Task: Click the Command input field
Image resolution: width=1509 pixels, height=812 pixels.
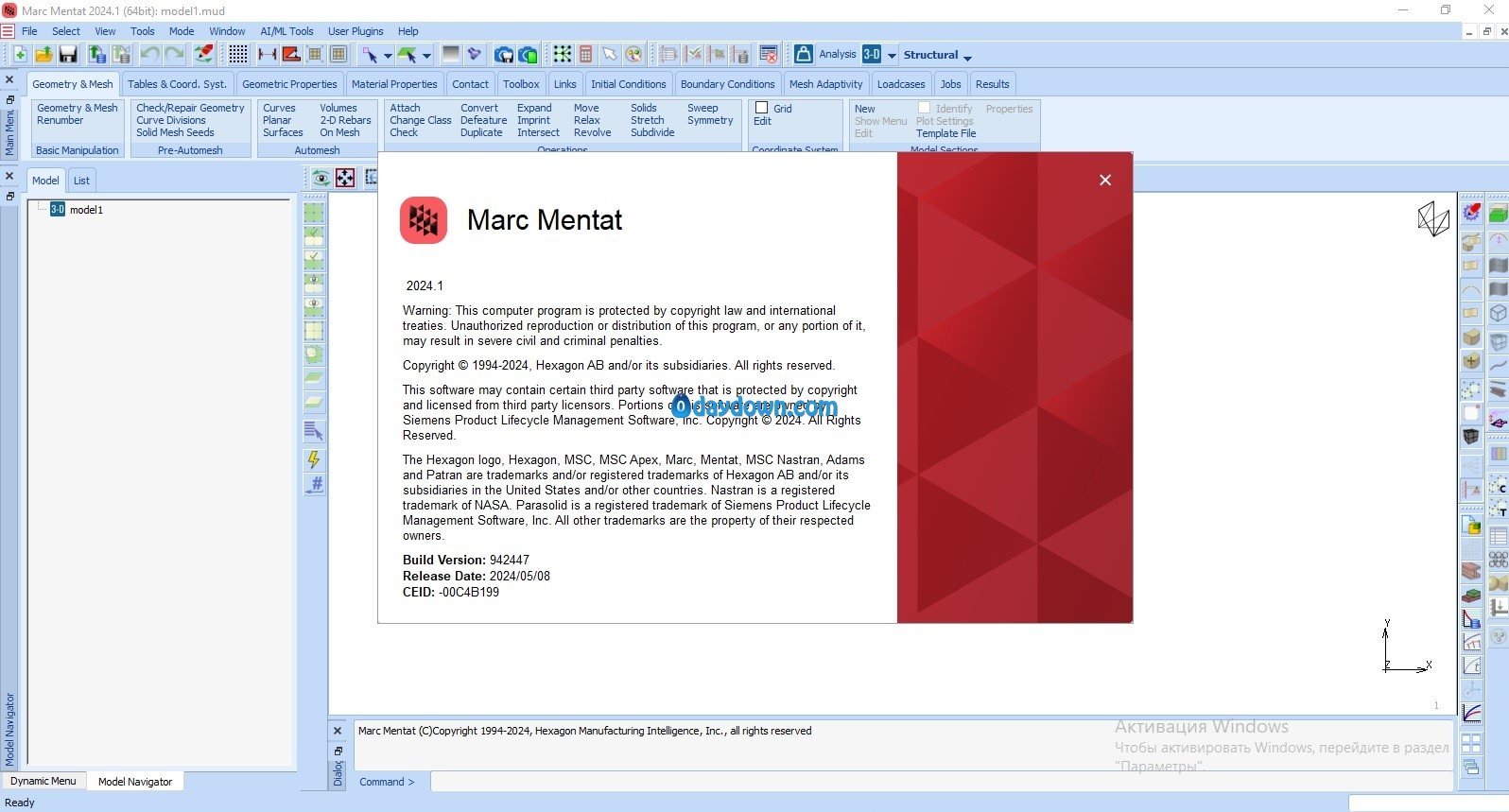Action: (941, 782)
